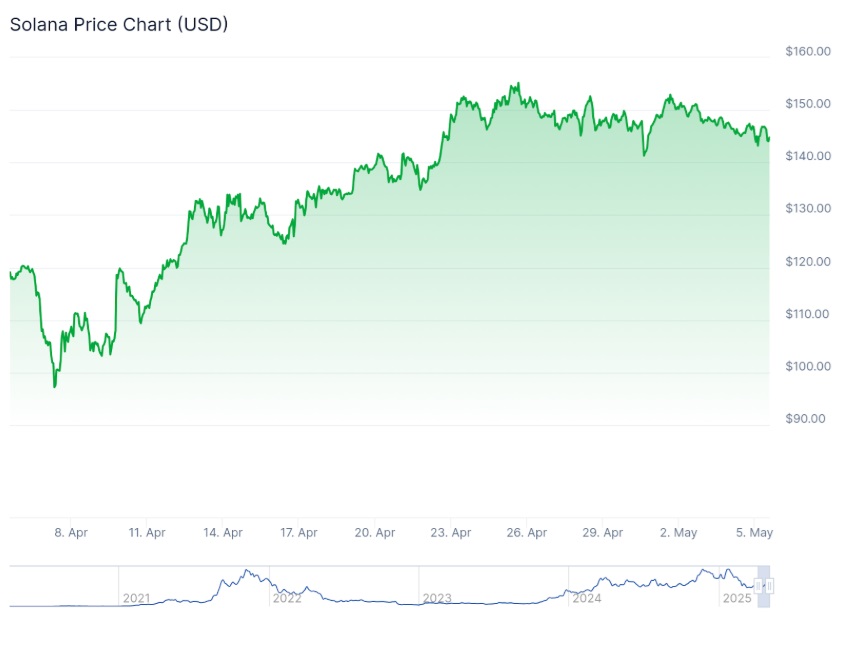Image resolution: width=860 pixels, height=645 pixels.
Task: Click the 2. May date axis label
Action: click(x=679, y=533)
